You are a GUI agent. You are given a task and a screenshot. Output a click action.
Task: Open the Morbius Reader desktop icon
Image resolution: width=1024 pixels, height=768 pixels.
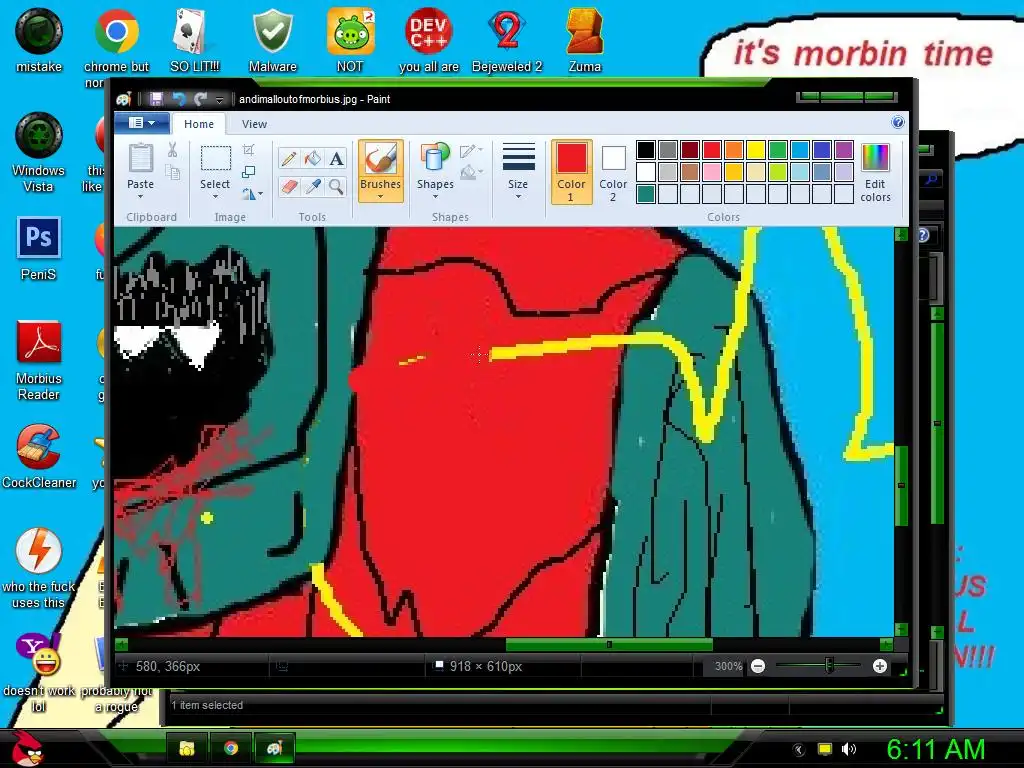[x=39, y=360]
